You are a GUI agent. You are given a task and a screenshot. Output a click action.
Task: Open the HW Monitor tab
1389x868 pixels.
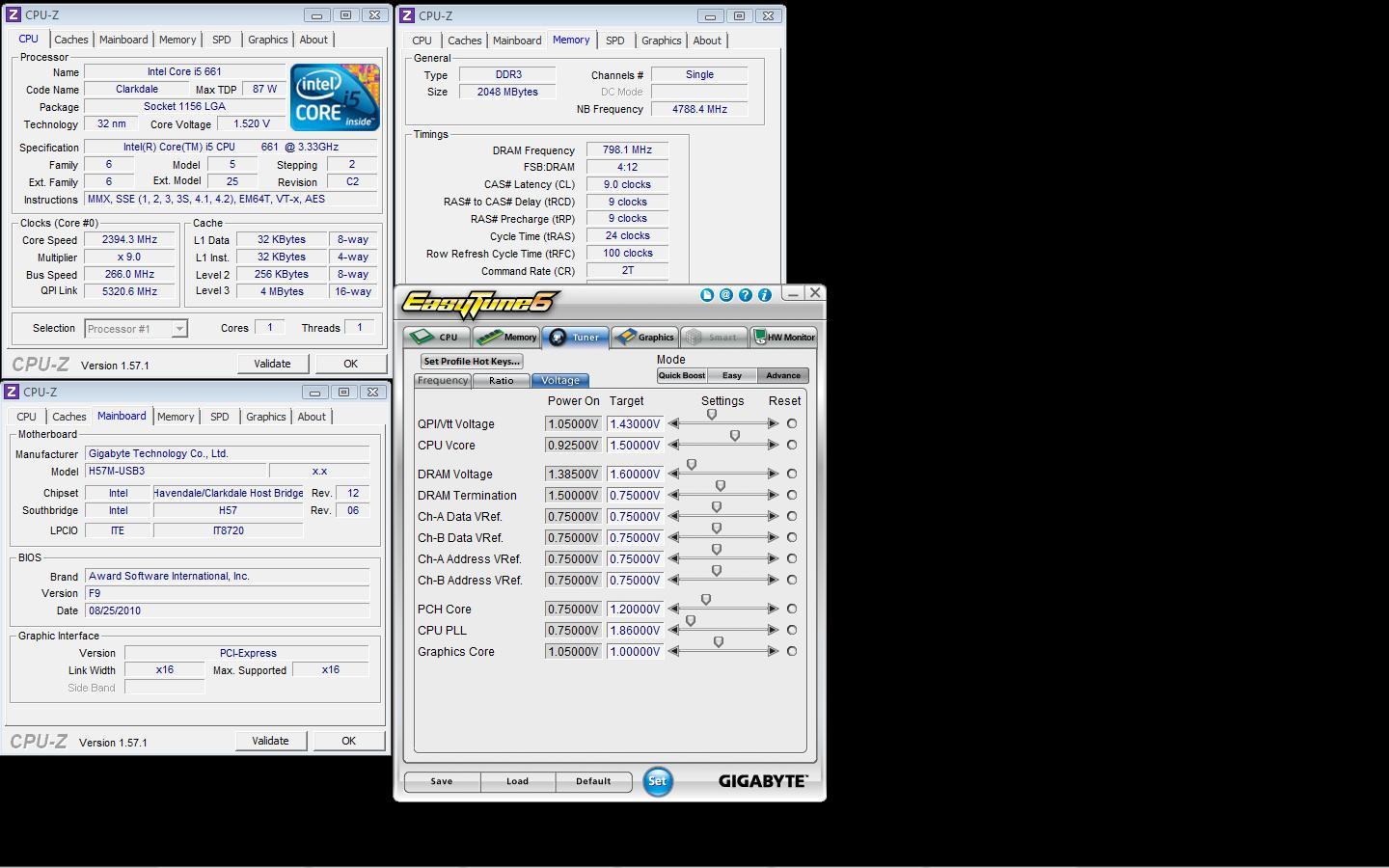pyautogui.click(x=784, y=337)
